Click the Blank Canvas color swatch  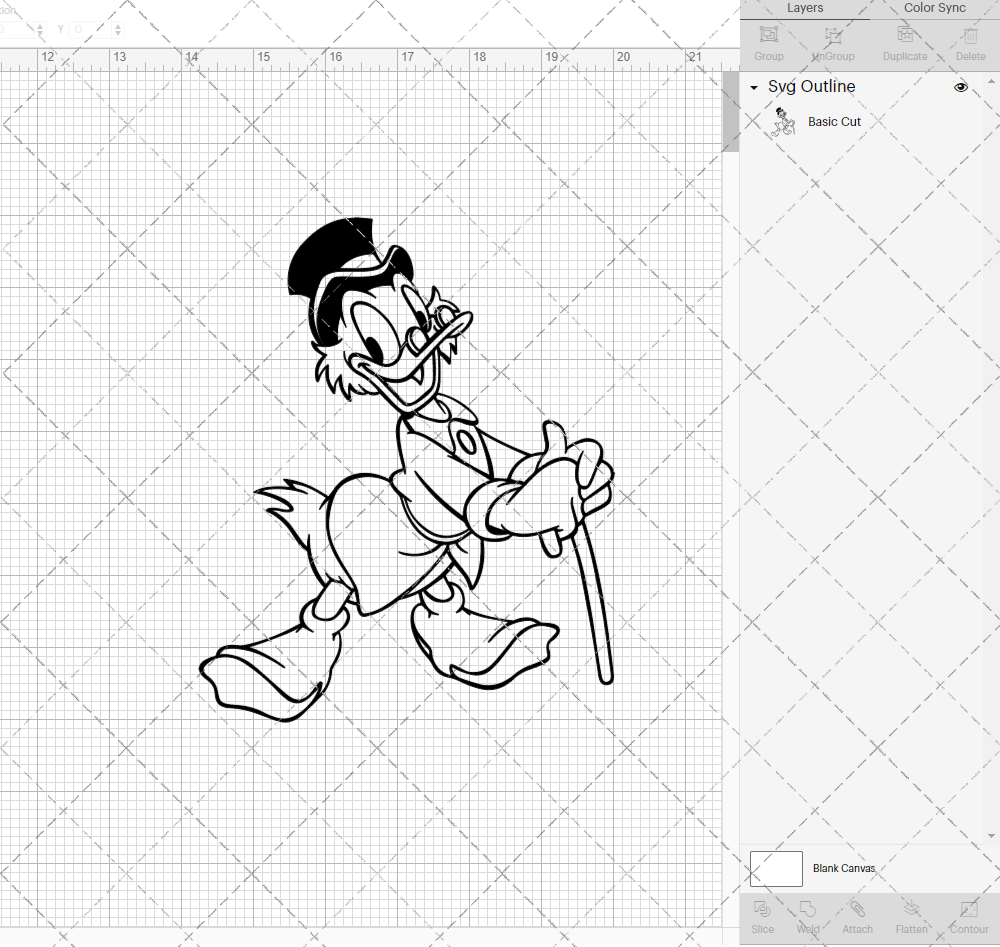[x=776, y=868]
